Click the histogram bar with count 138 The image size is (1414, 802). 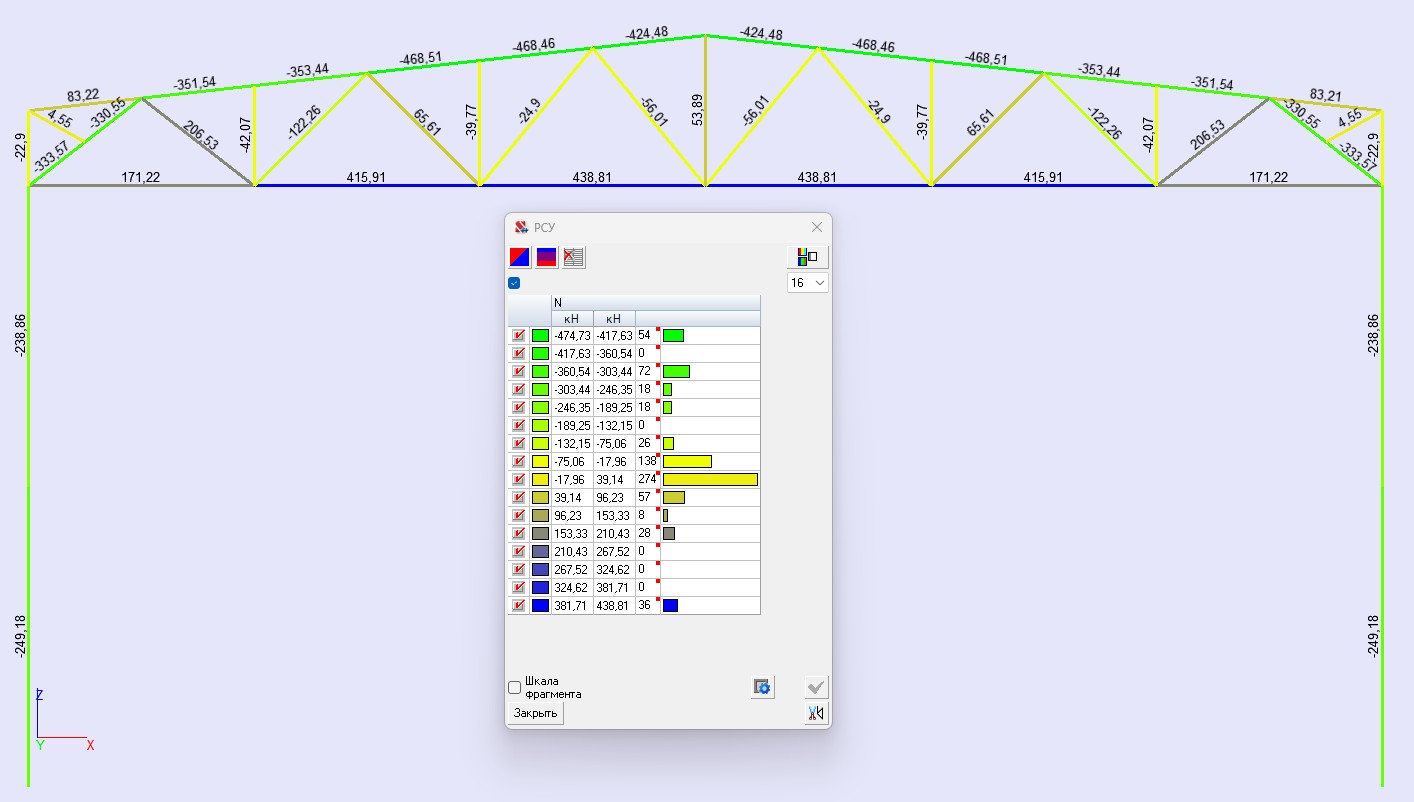click(x=687, y=462)
